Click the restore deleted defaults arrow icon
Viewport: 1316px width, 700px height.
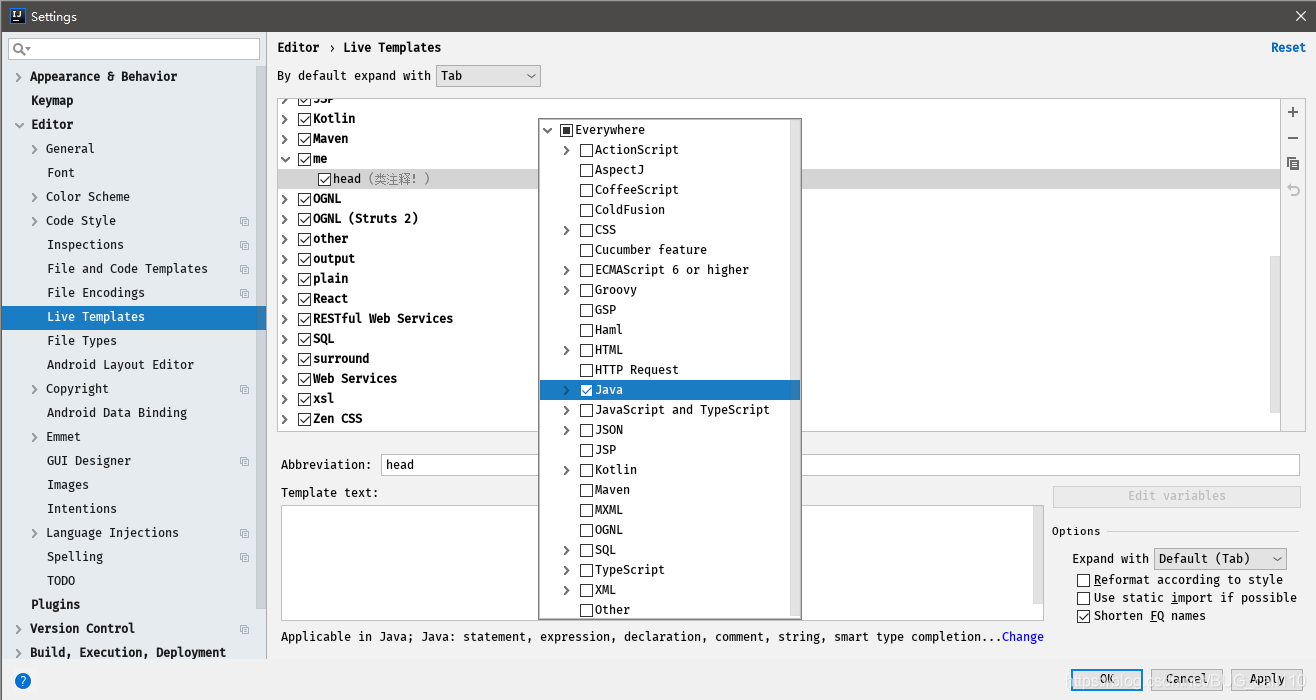(x=1292, y=189)
